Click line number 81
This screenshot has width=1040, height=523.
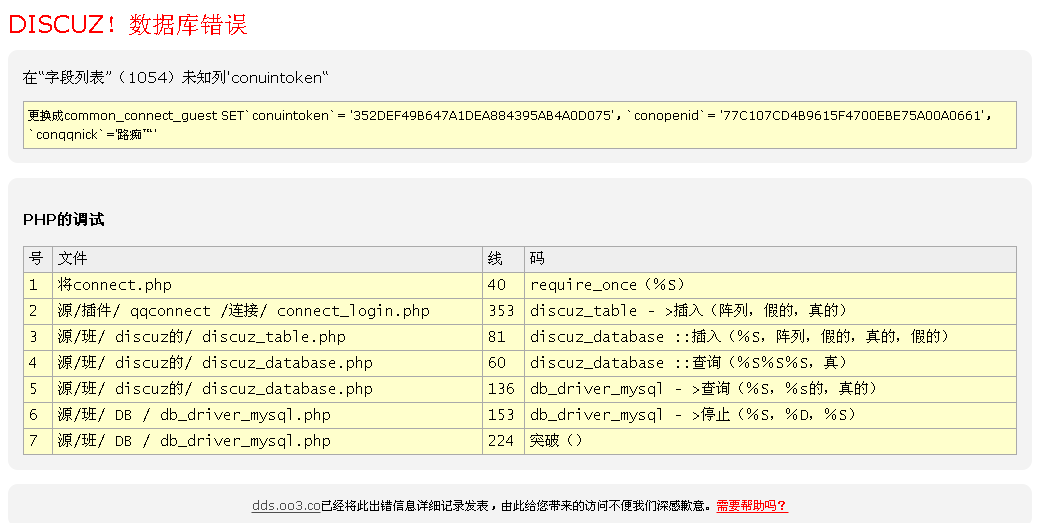coord(503,337)
